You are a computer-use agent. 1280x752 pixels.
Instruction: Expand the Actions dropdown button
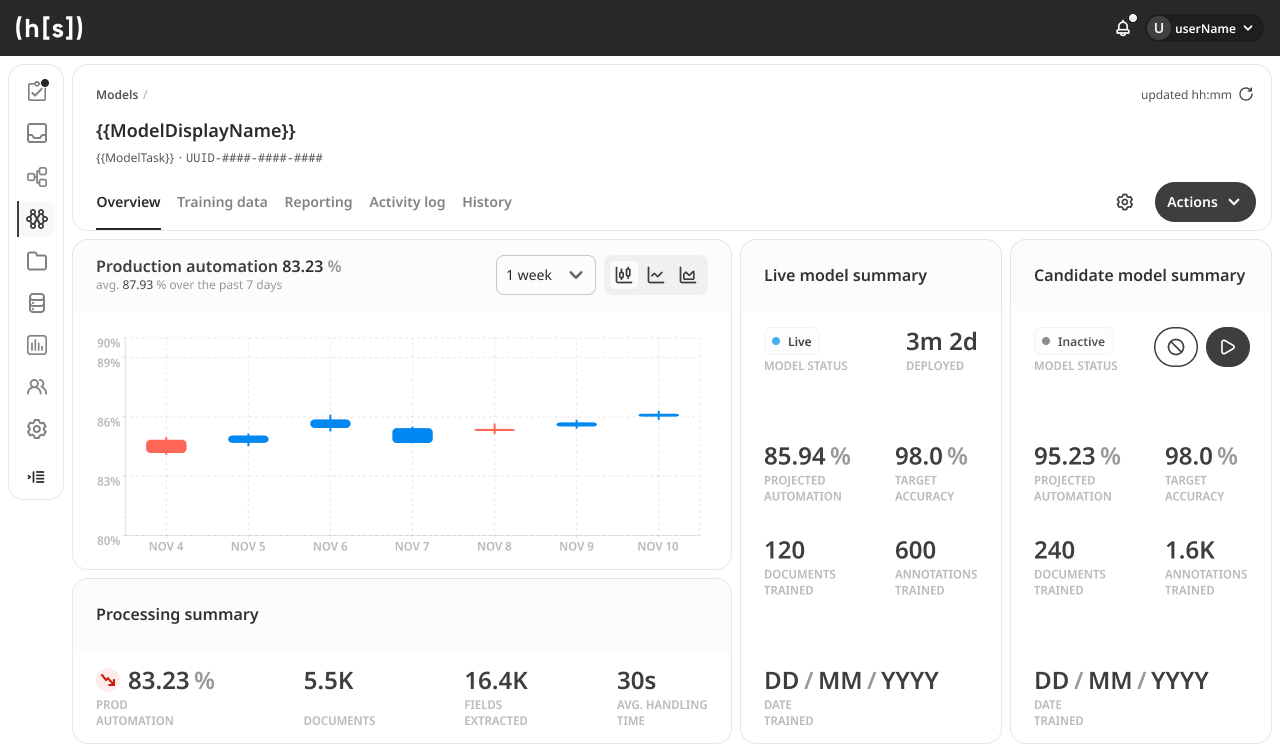tap(1204, 202)
